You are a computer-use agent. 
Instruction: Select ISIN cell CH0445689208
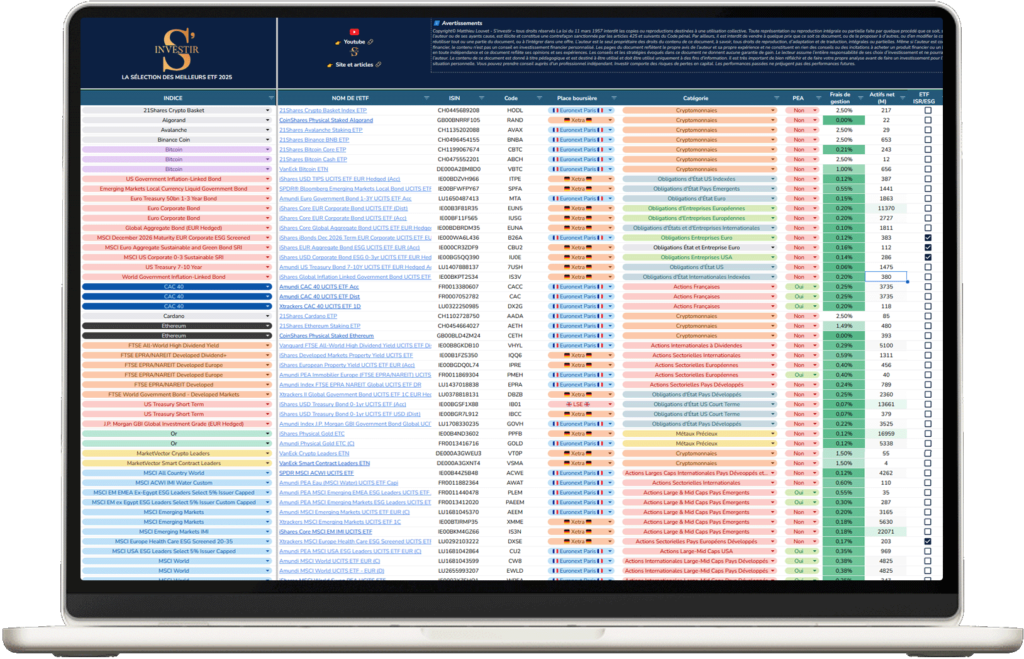coord(458,110)
